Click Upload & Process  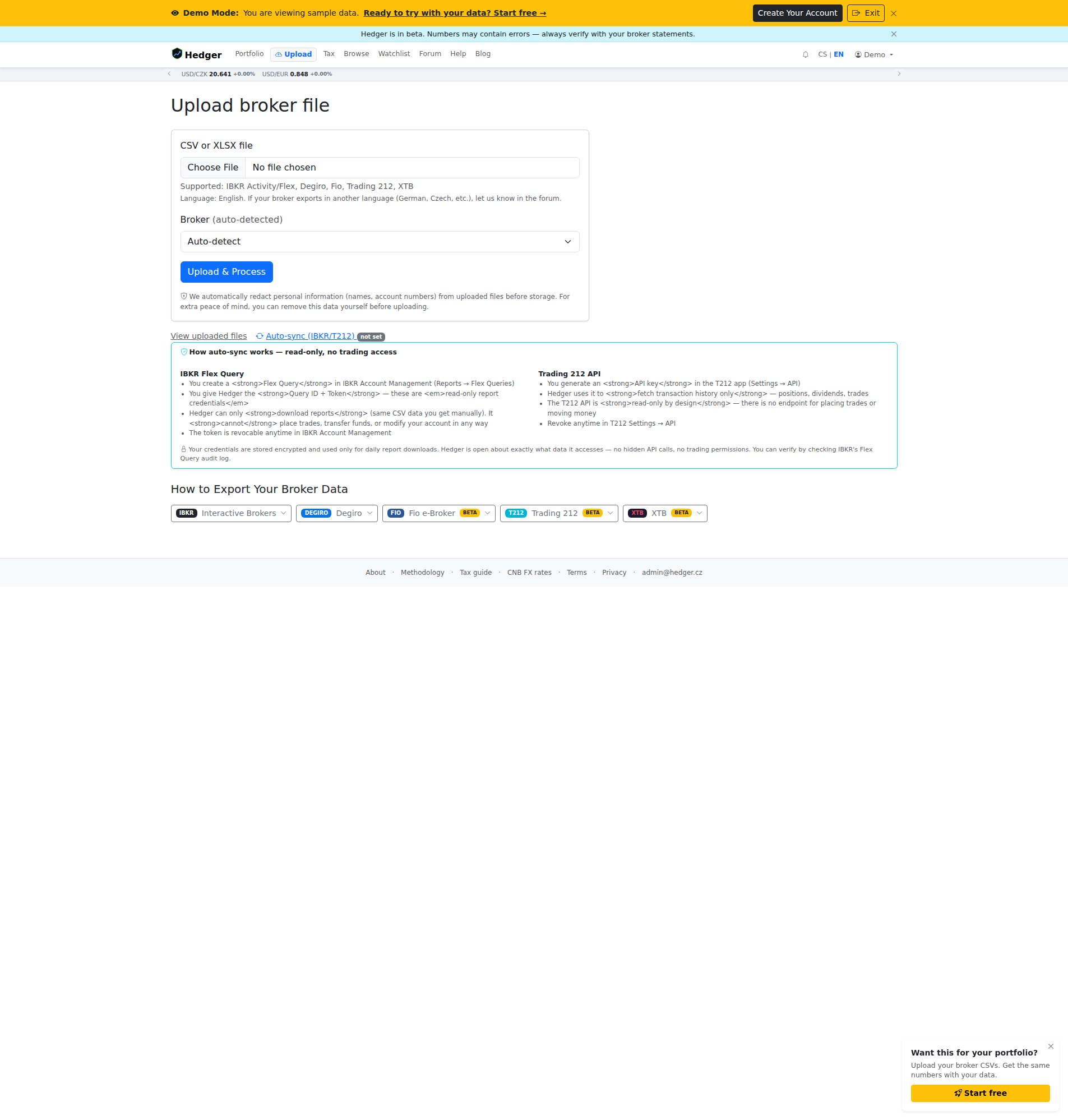coord(226,271)
